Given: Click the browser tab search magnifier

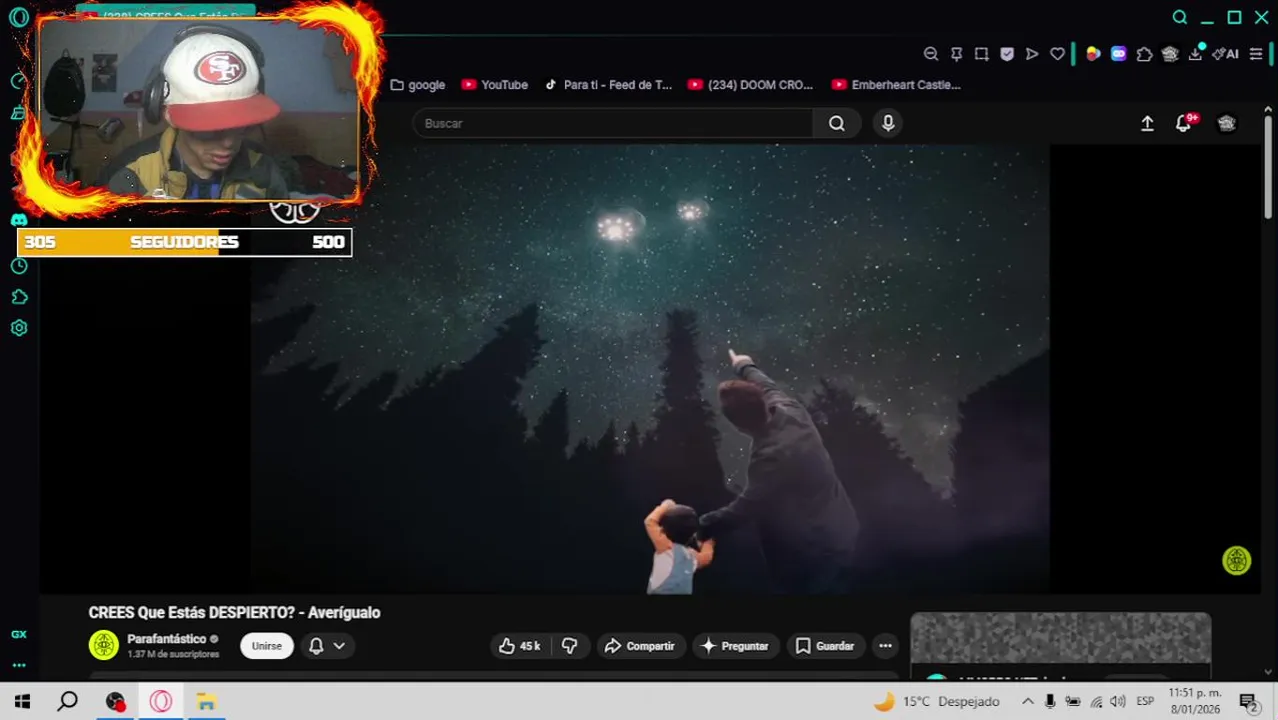Looking at the screenshot, I should [x=1180, y=17].
